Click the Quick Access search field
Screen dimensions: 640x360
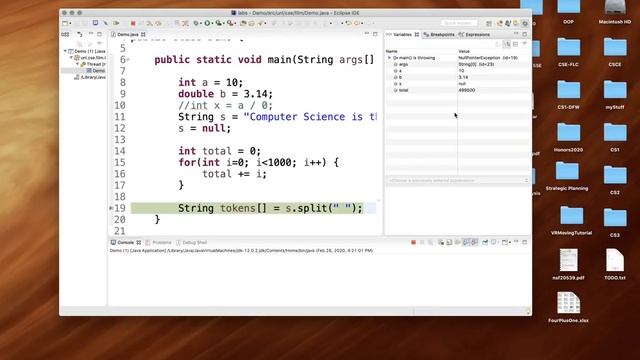point(459,23)
